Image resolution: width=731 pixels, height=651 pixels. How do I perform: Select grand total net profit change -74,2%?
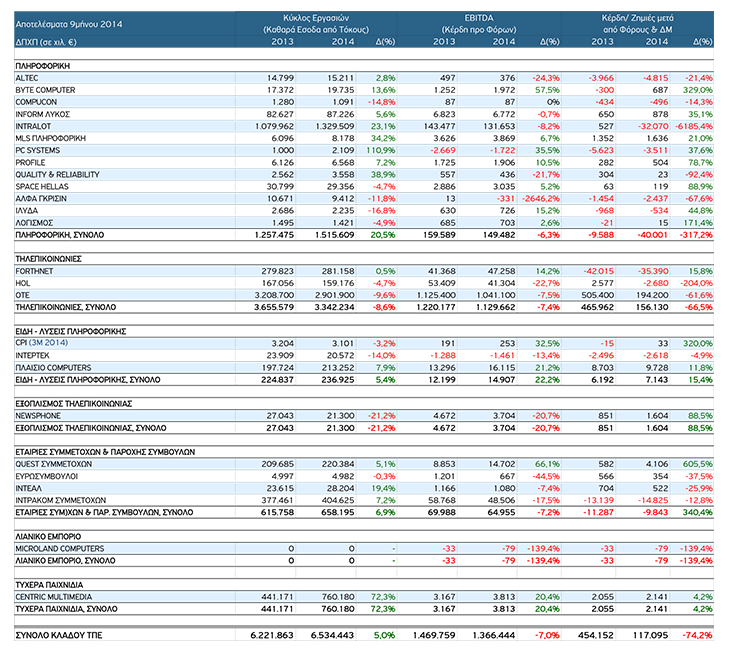[x=697, y=635]
